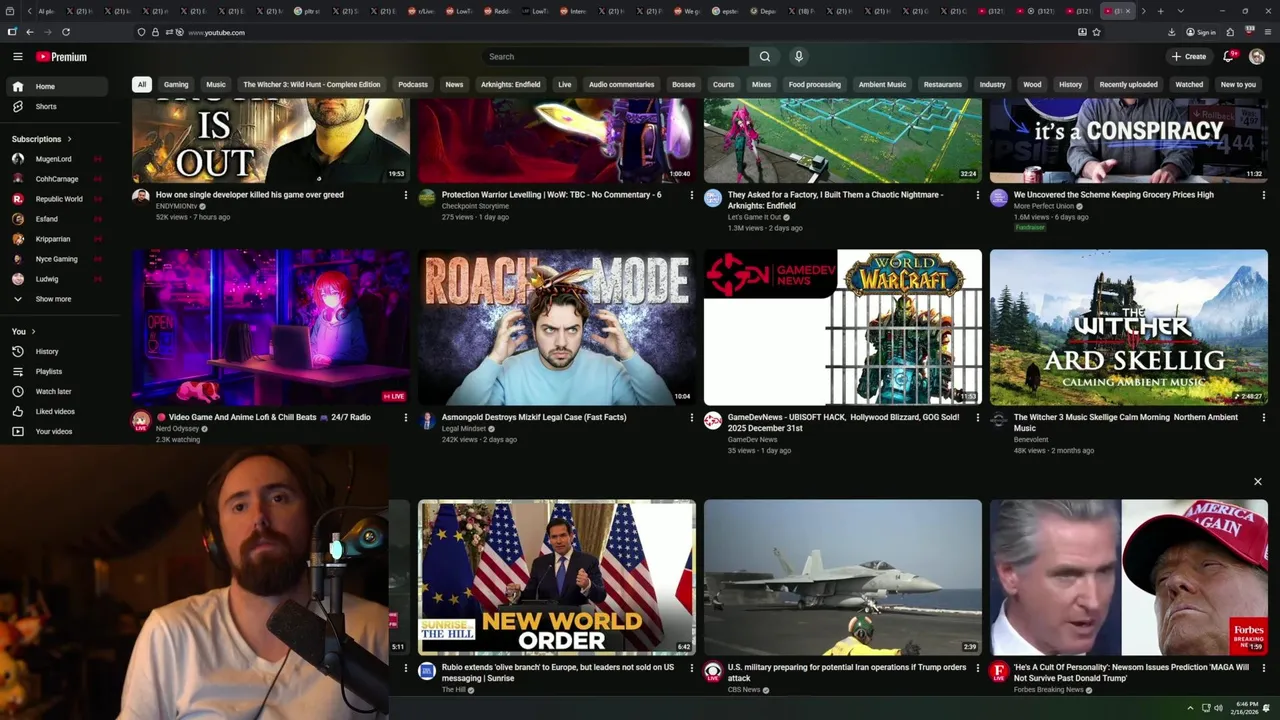The width and height of the screenshot is (1280, 720).
Task: Open more options for Asmongold Destroys Mizkif video
Action: coord(691,417)
